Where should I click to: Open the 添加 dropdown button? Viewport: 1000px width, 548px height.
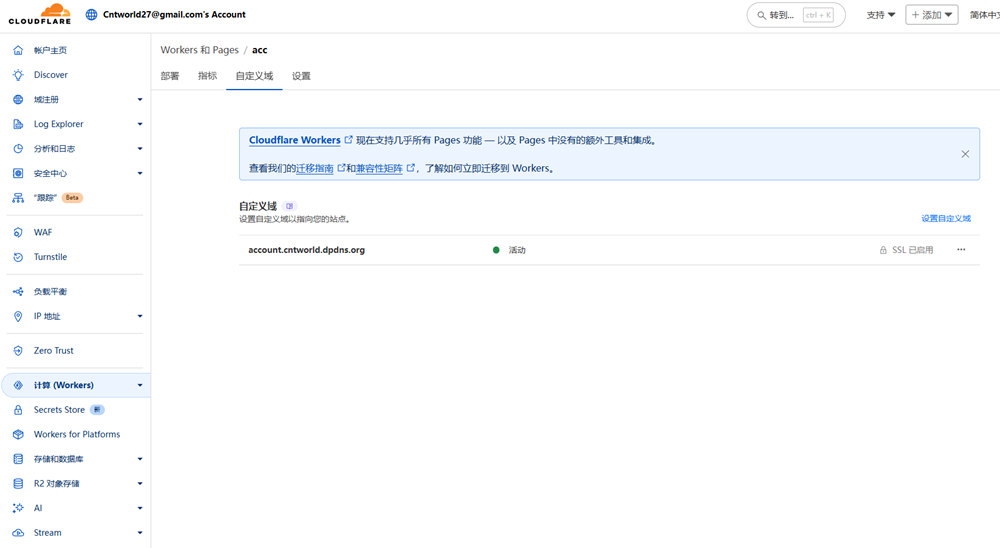[x=932, y=15]
